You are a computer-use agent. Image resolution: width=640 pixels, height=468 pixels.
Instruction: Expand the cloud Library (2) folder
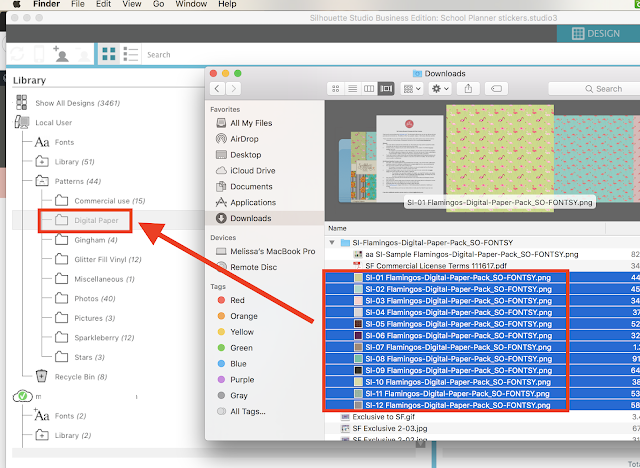pyautogui.click(x=42, y=435)
